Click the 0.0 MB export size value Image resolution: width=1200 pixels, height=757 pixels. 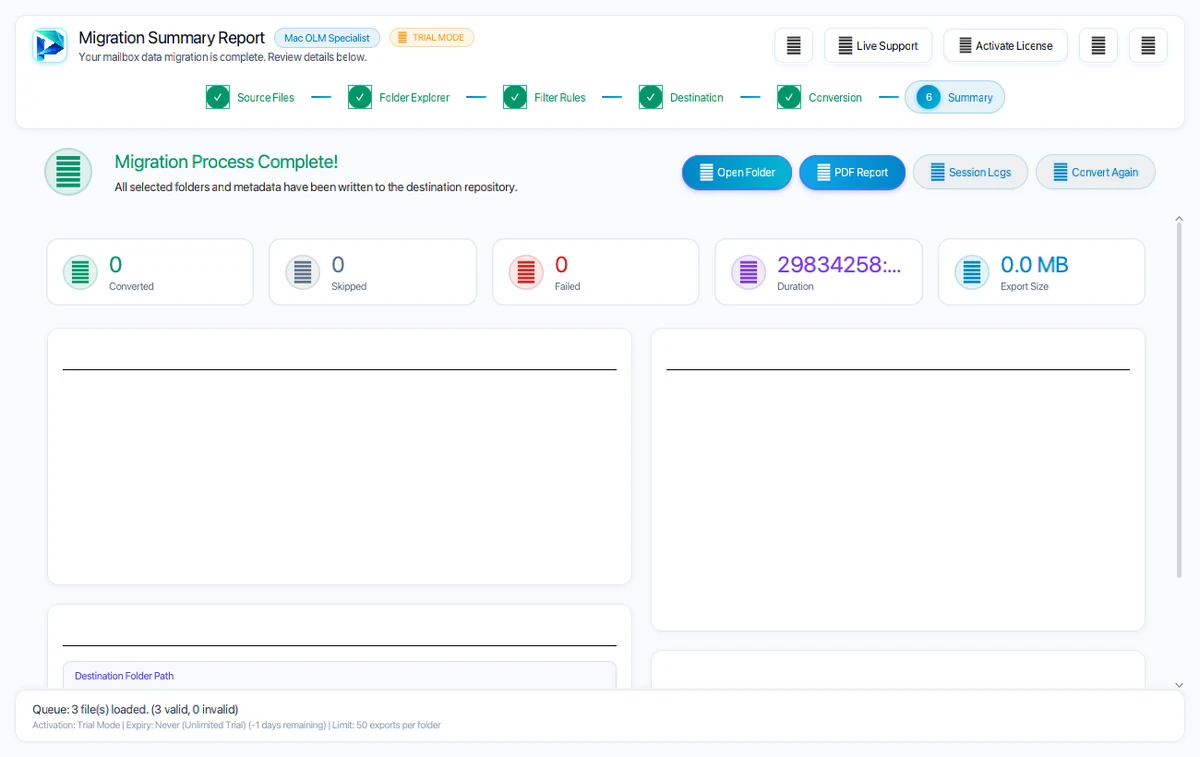(1035, 265)
